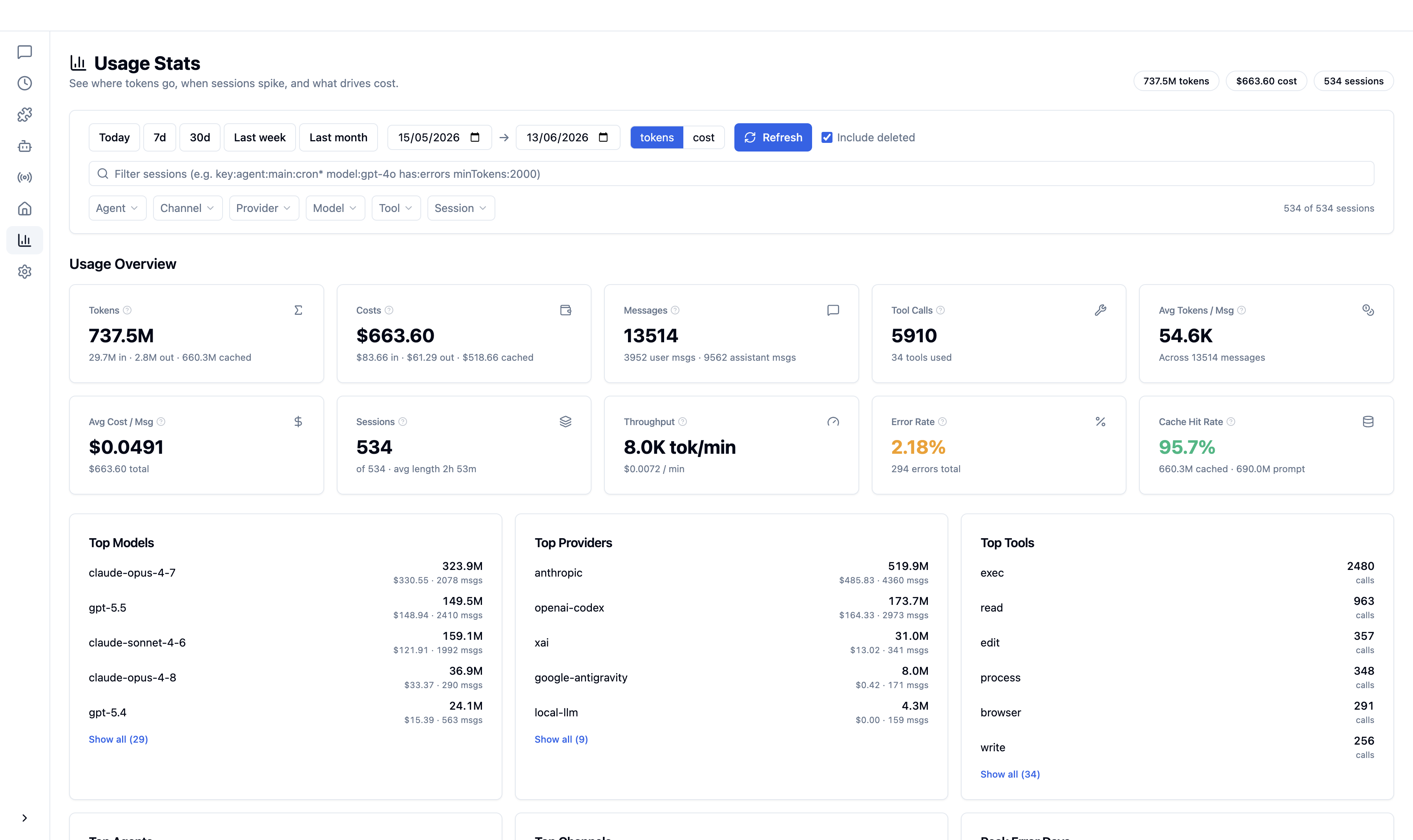This screenshot has height=840, width=1413.
Task: Select the Last week date range
Action: point(260,137)
